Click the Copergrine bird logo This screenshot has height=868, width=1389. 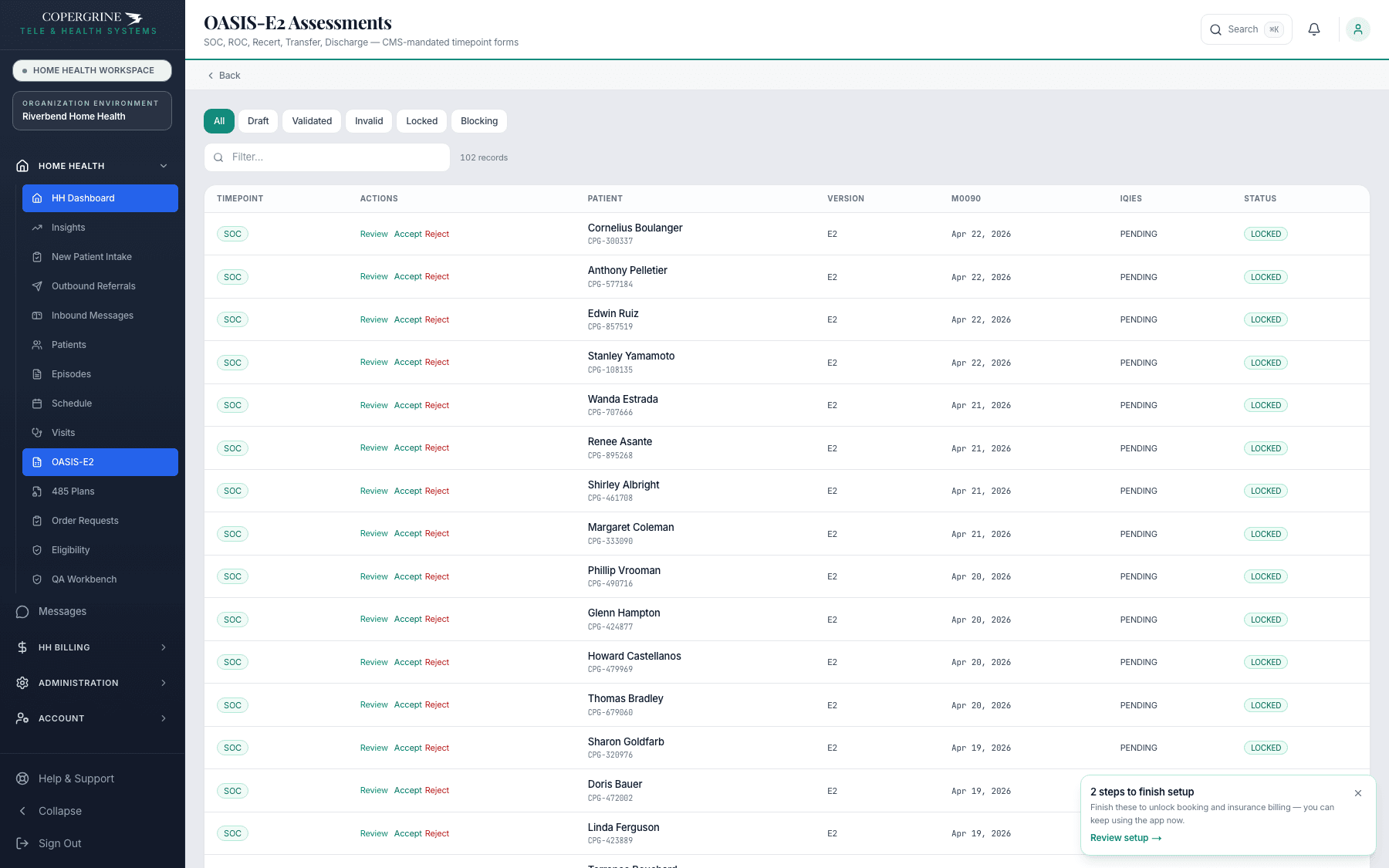pos(134,18)
